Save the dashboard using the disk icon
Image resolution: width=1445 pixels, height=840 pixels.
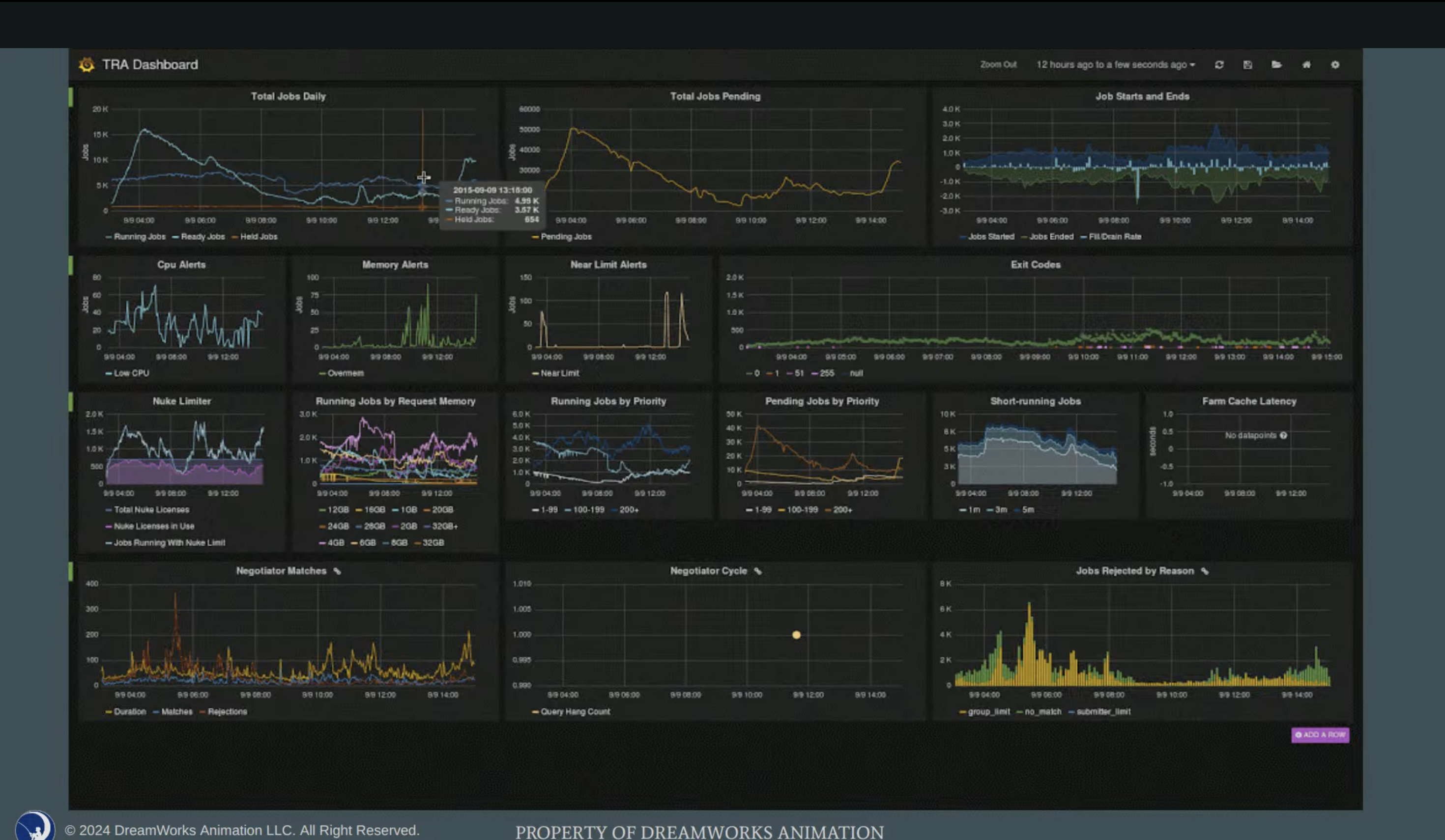click(1248, 65)
